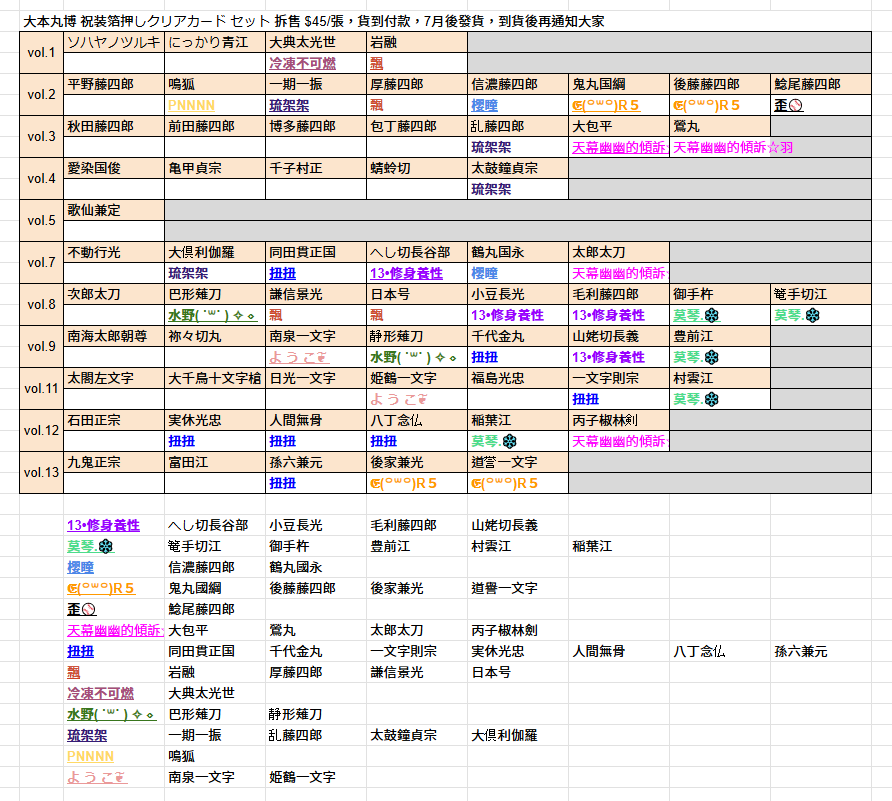Click 鯰尾藤四郎 in the summary list 歪 row
Image resolution: width=892 pixels, height=801 pixels.
(201, 610)
